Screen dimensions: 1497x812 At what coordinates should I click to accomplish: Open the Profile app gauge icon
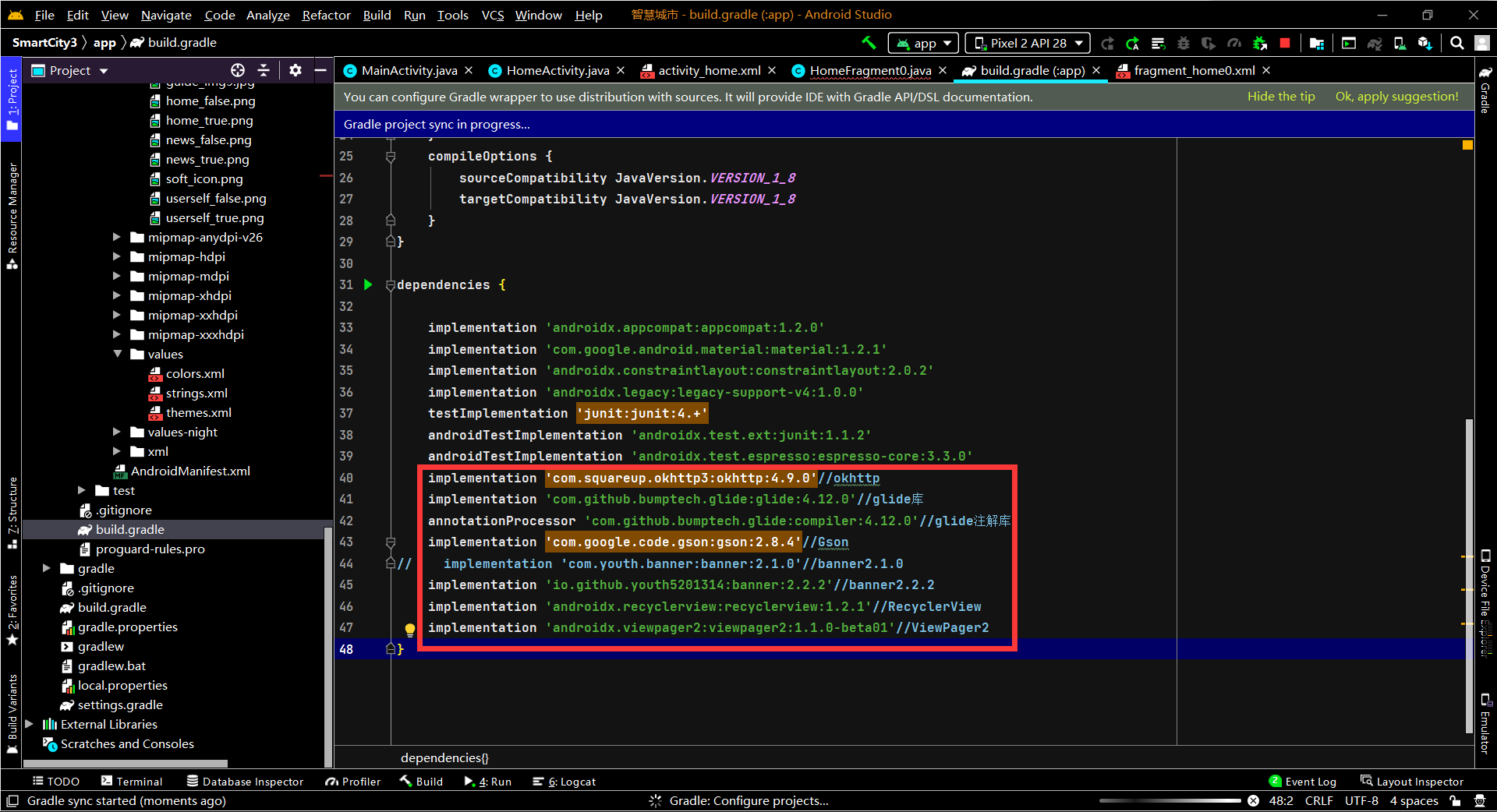click(1233, 43)
